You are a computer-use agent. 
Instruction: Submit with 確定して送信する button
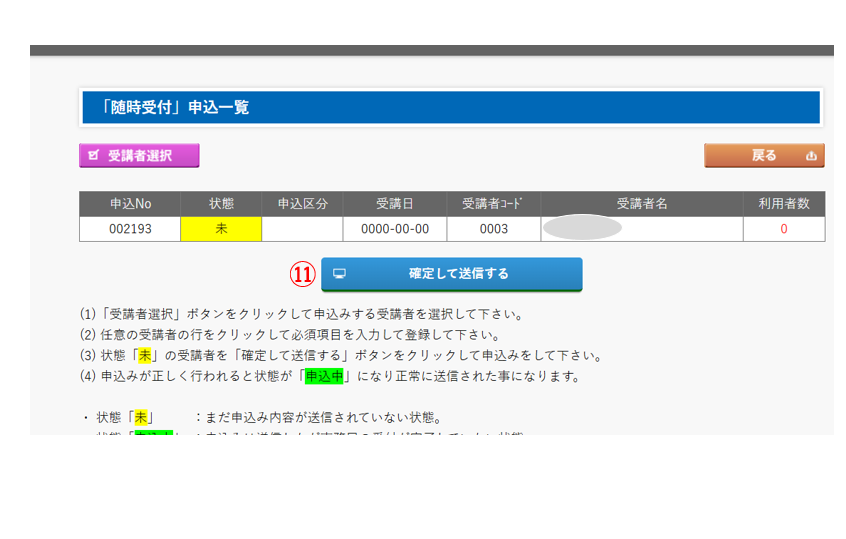[451, 273]
